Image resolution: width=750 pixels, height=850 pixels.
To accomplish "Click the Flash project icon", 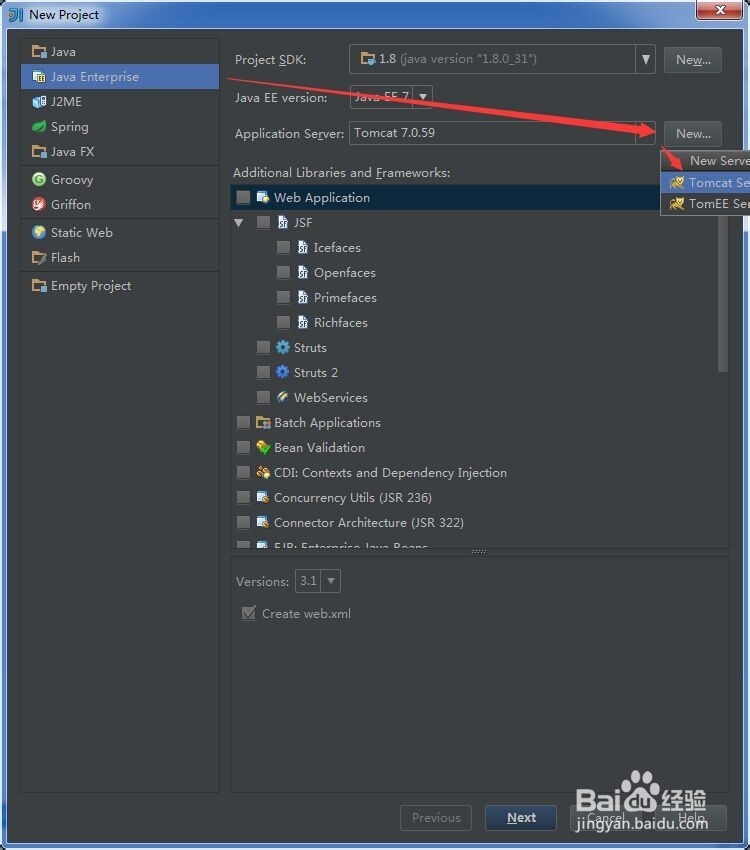I will pyautogui.click(x=39, y=257).
